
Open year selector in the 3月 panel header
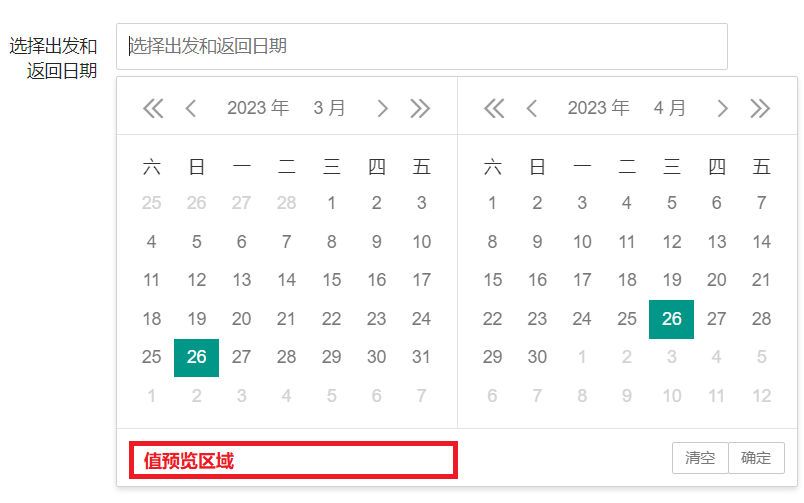click(x=258, y=108)
